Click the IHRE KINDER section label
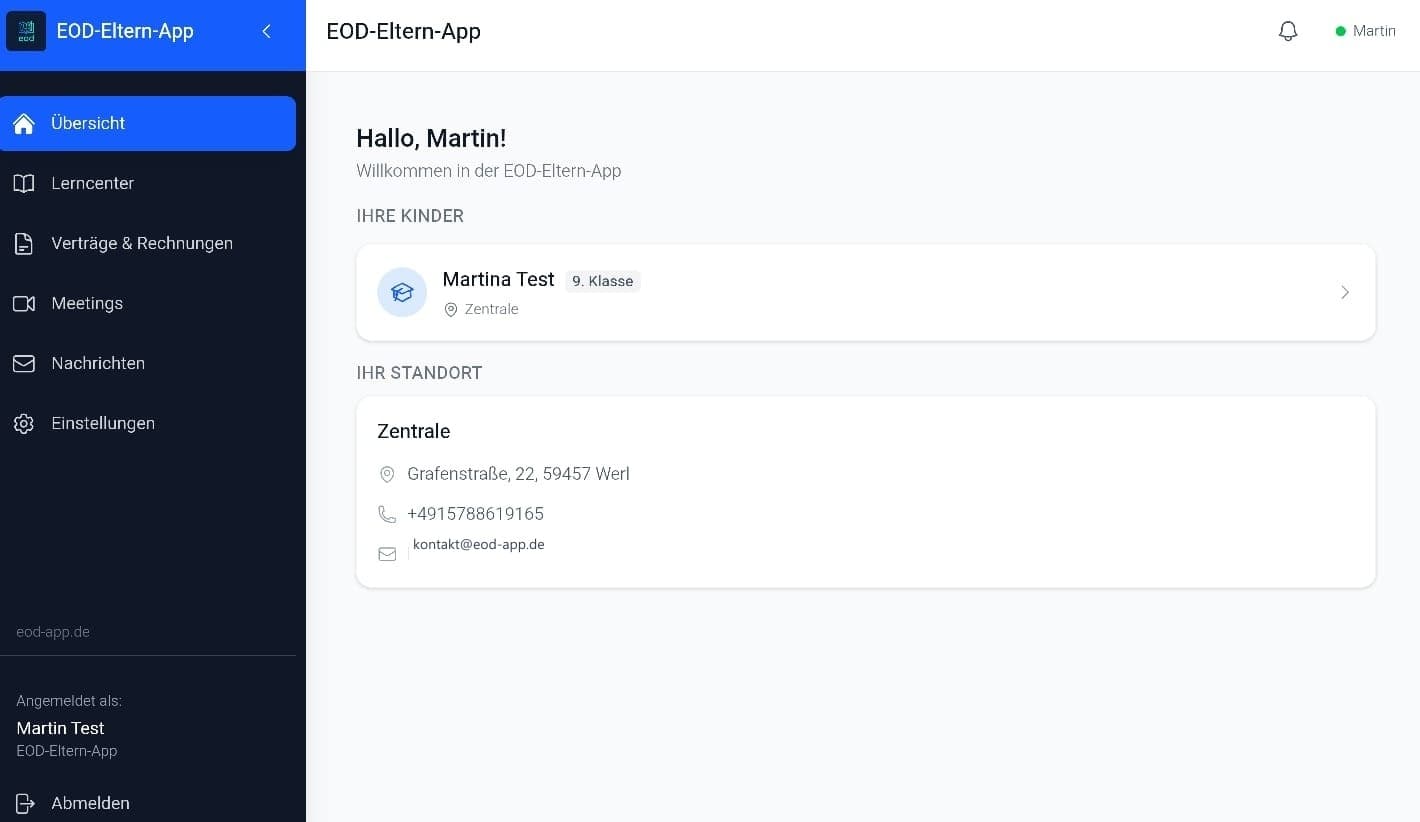The image size is (1420, 822). pyautogui.click(x=410, y=216)
